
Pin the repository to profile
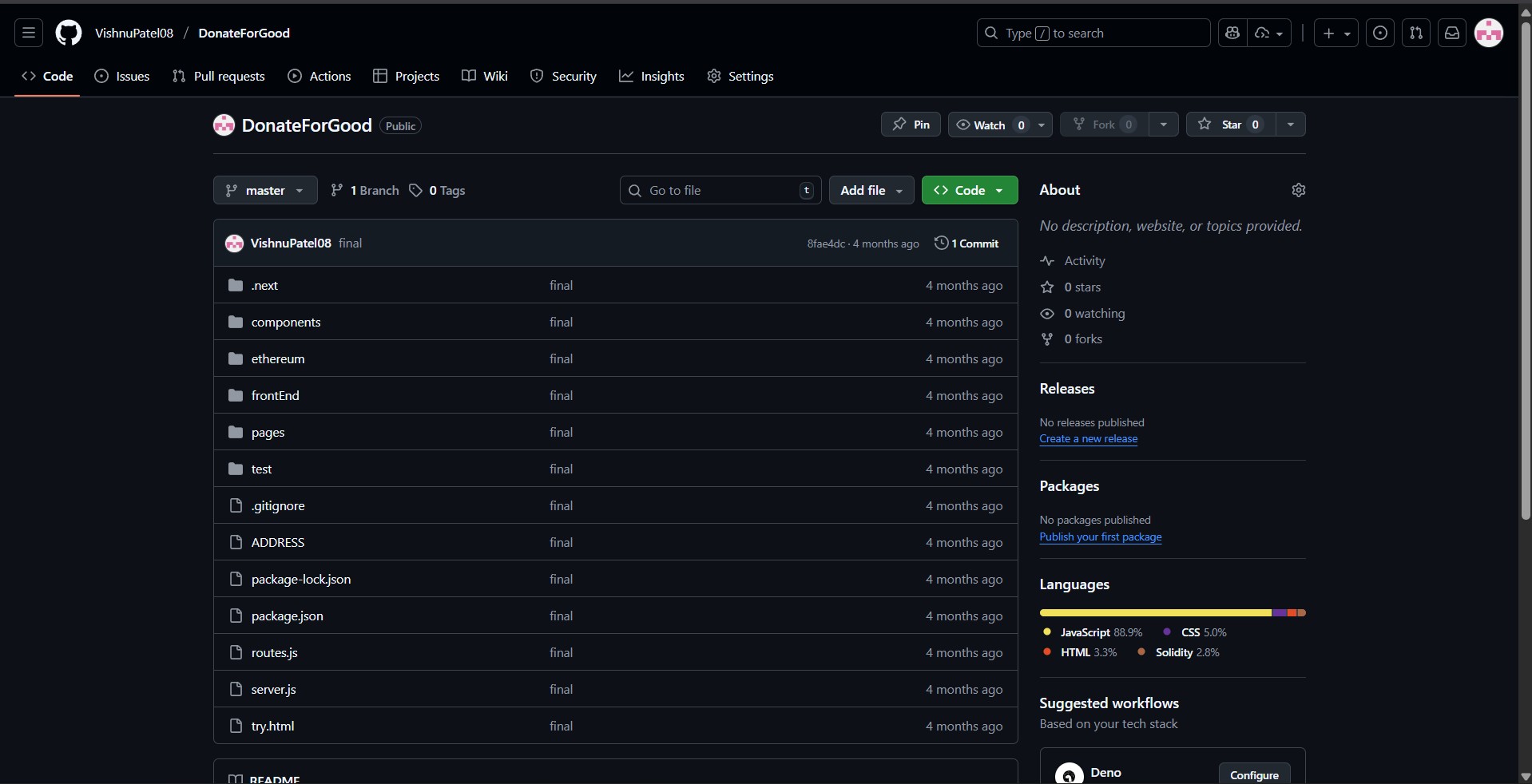(911, 125)
